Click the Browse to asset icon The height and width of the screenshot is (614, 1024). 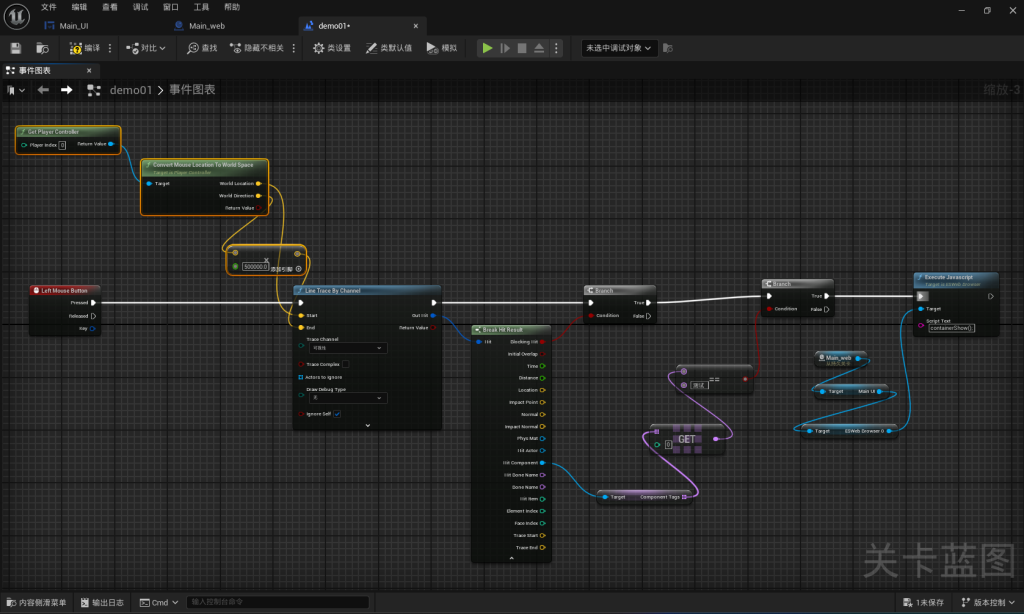tap(42, 48)
